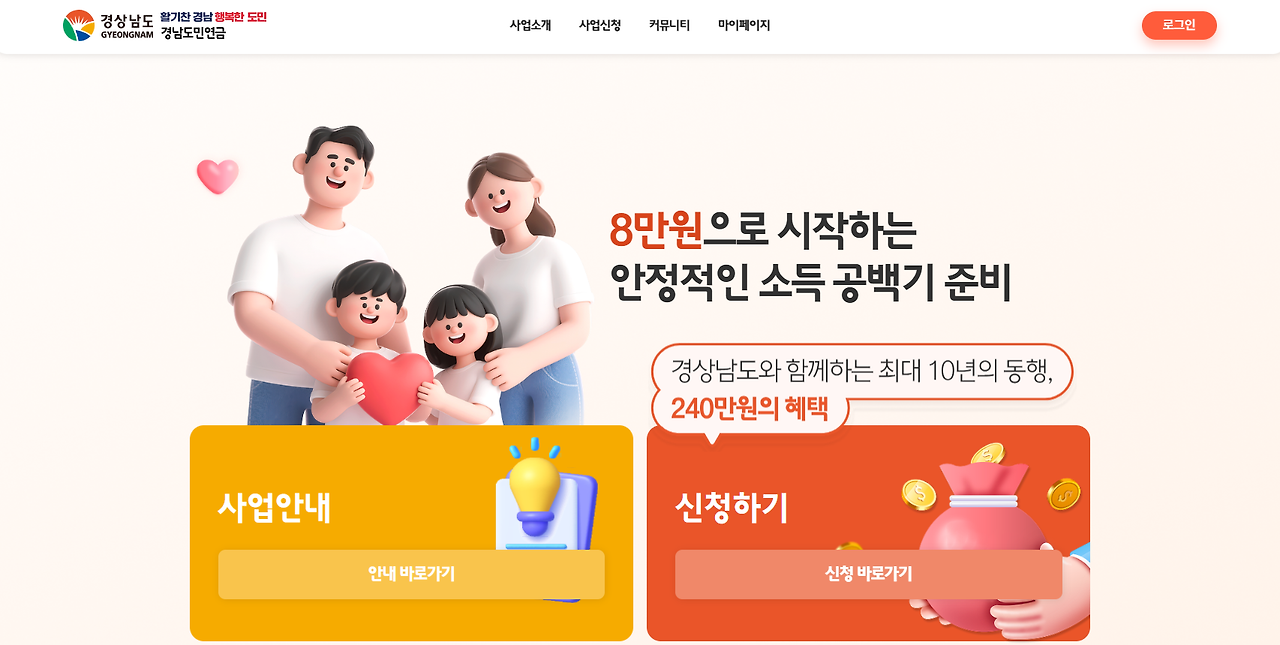
Task: Click the 로그인 button
Action: point(1179,25)
